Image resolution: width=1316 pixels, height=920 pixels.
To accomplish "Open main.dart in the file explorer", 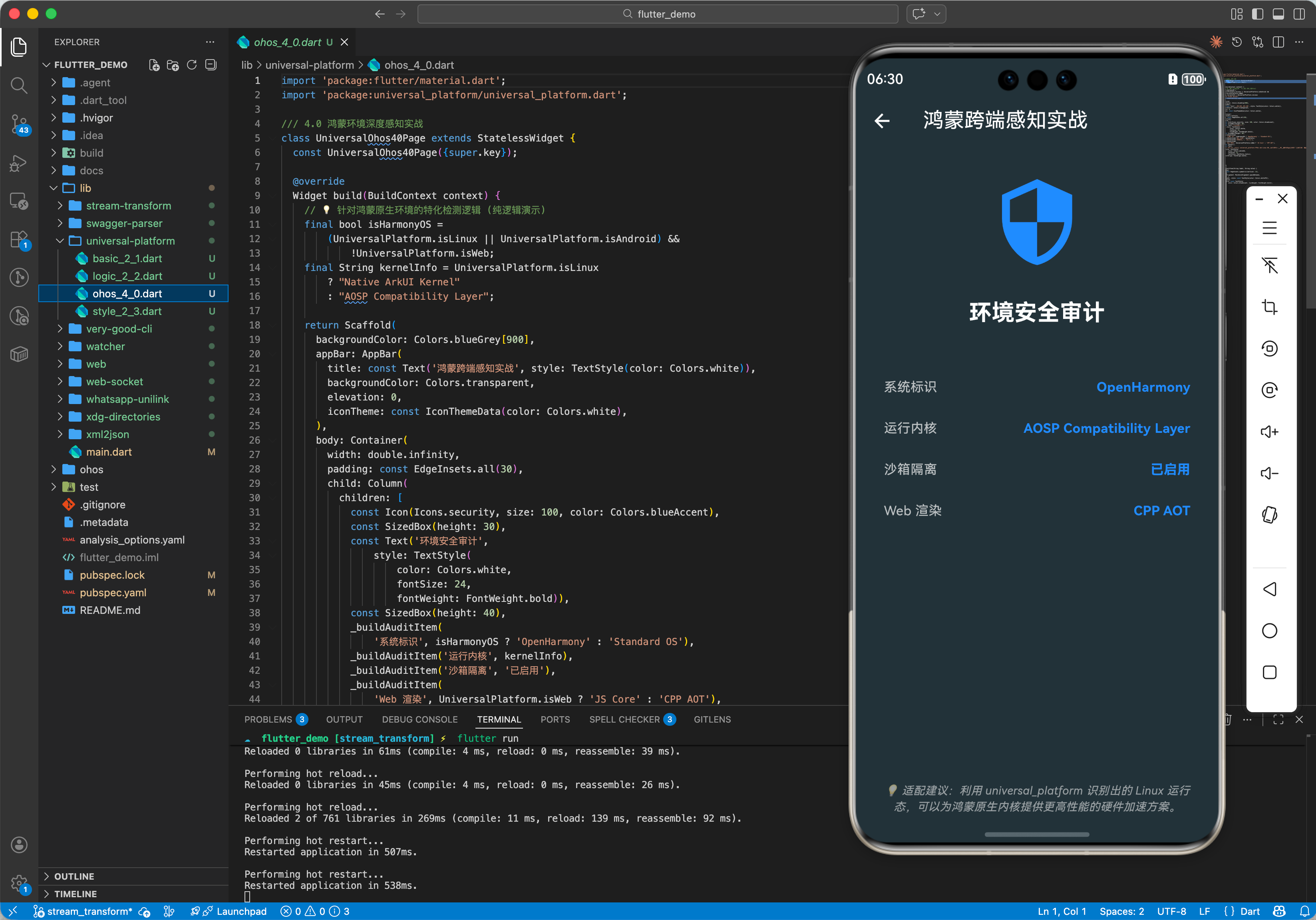I will 109,452.
